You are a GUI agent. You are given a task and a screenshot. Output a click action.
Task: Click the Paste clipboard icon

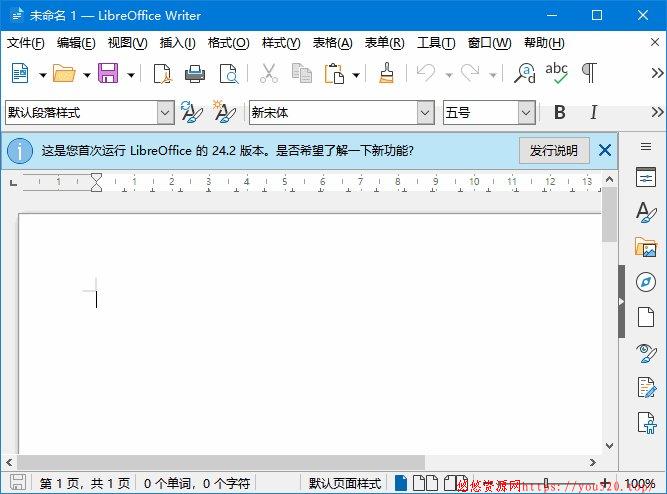[334, 74]
